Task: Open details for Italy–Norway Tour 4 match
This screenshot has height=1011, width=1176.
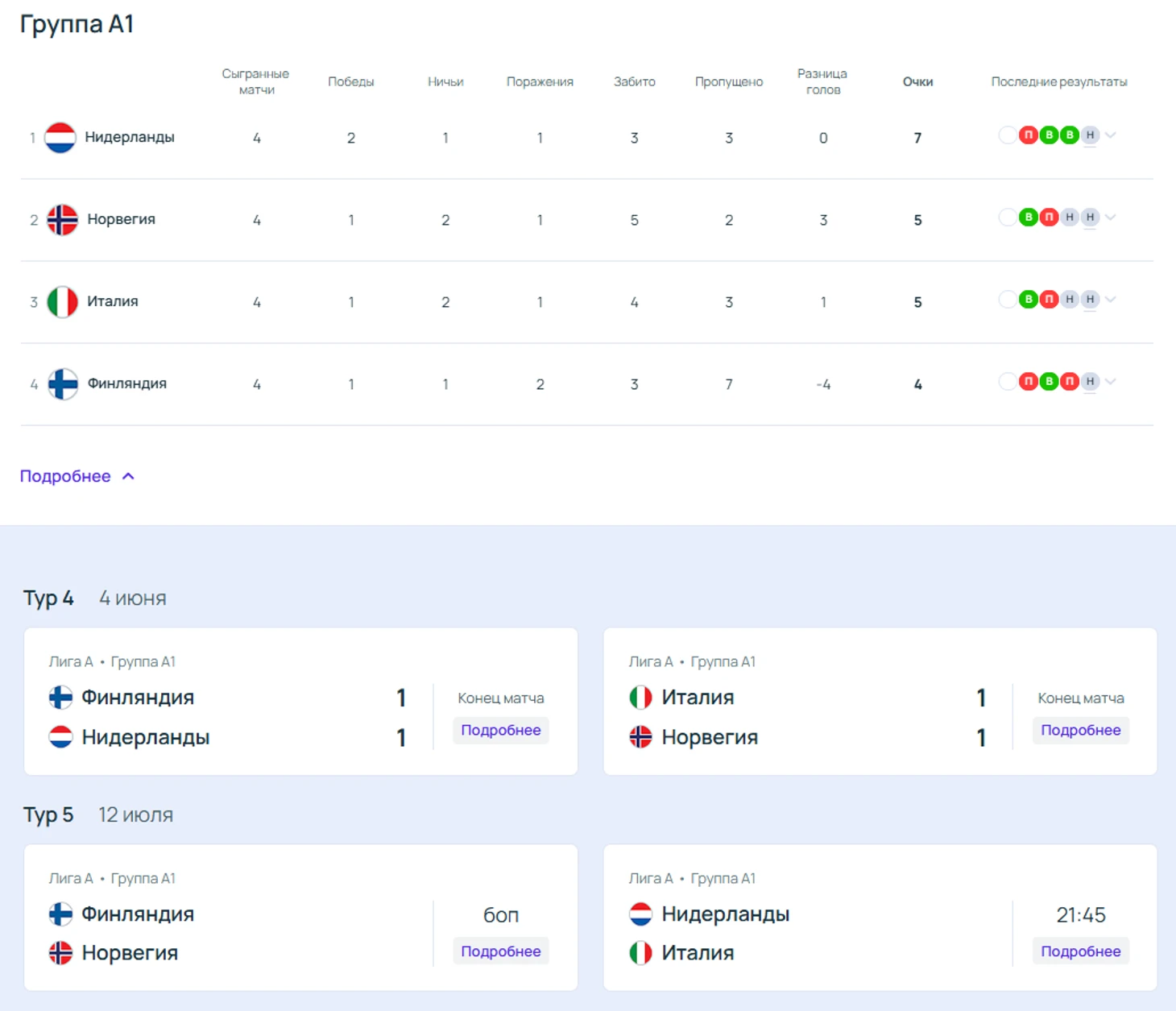Action: point(1080,731)
